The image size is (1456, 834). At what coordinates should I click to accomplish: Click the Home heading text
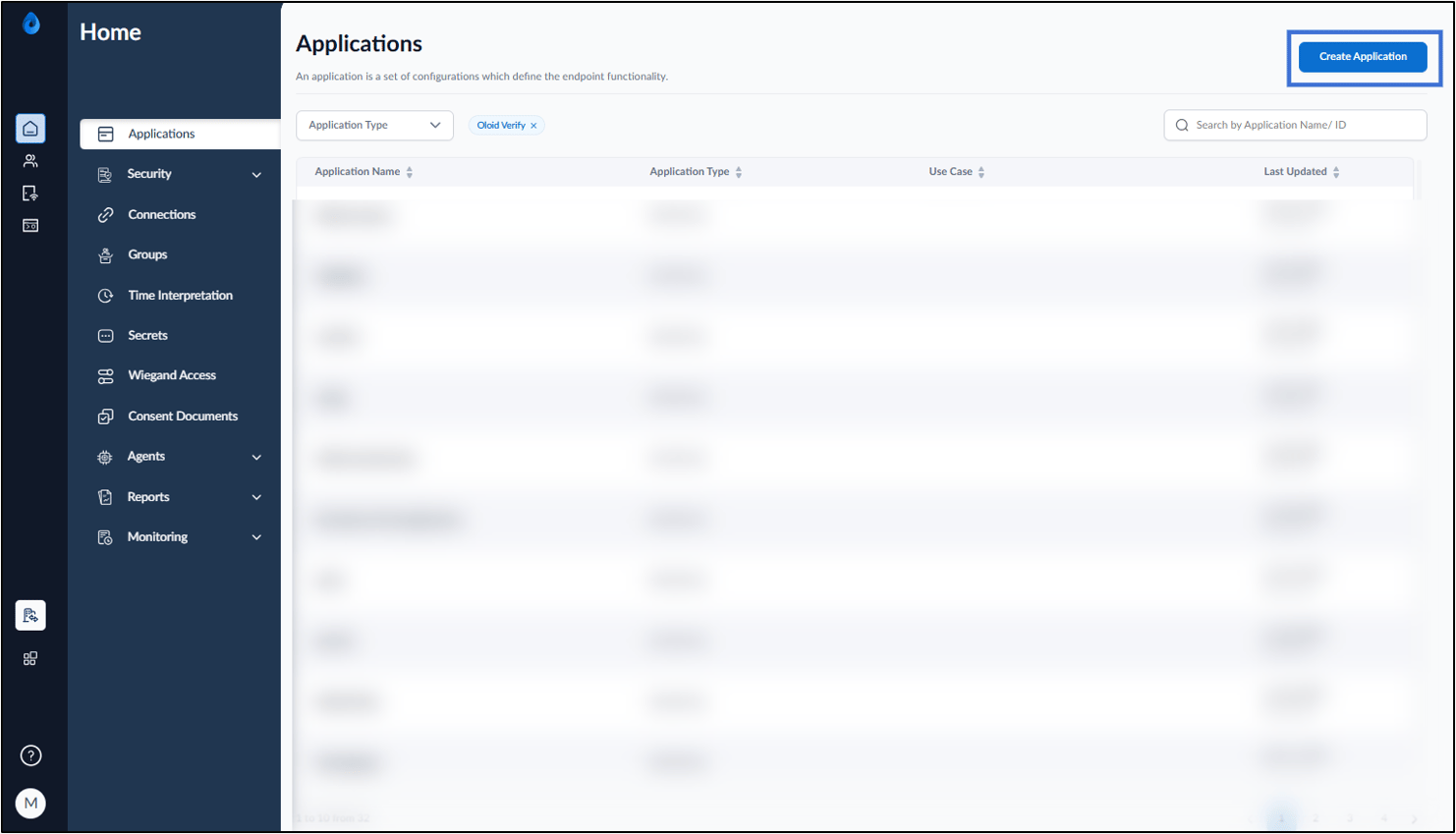pyautogui.click(x=110, y=32)
